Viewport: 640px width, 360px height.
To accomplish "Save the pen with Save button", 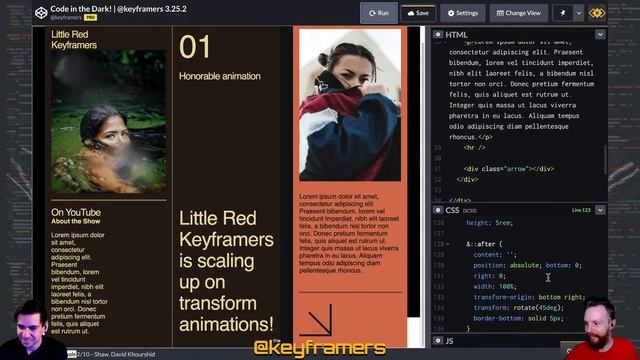I will point(418,13).
